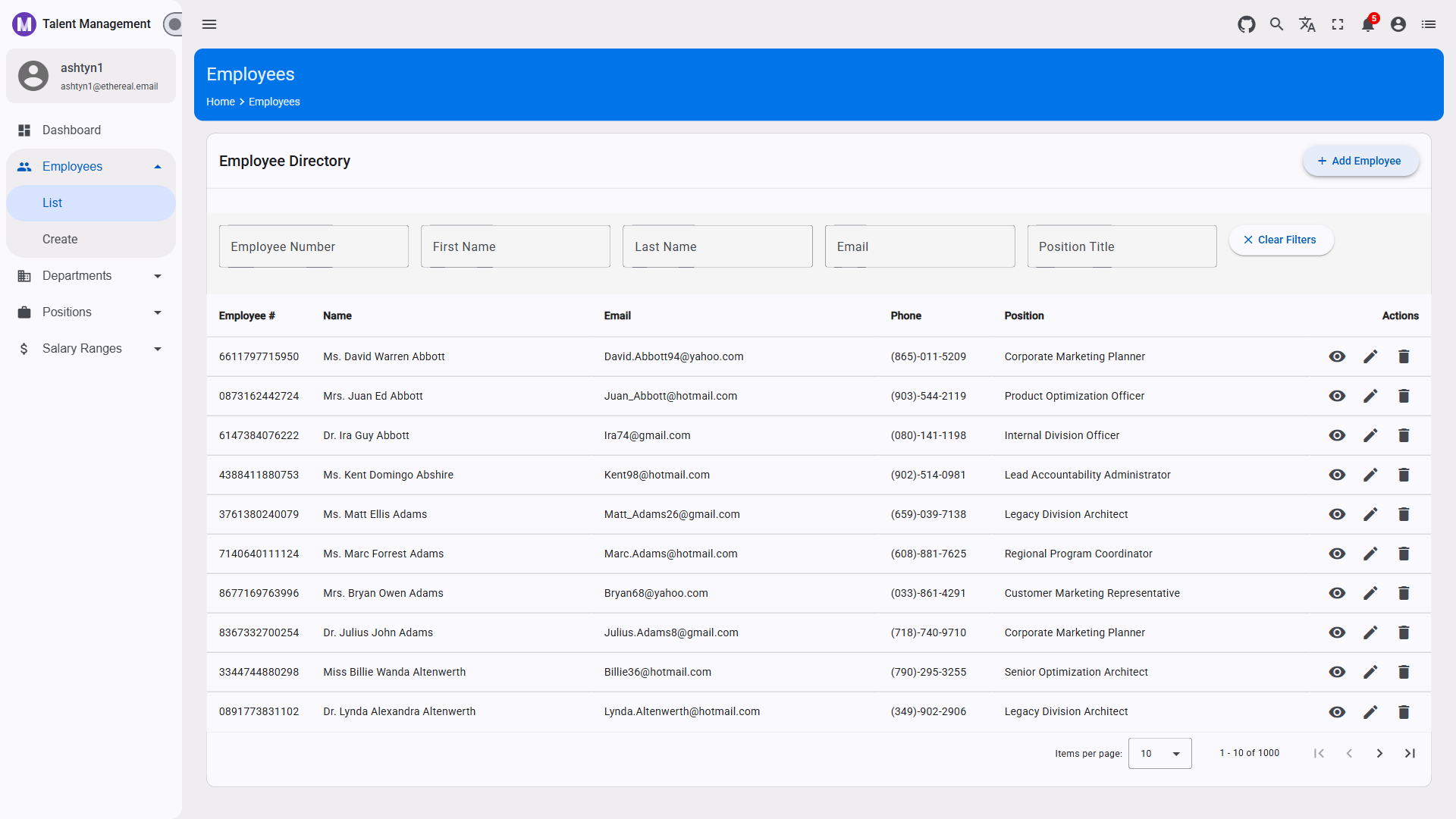
Task: Open the items per page dropdown
Action: coord(1159,753)
